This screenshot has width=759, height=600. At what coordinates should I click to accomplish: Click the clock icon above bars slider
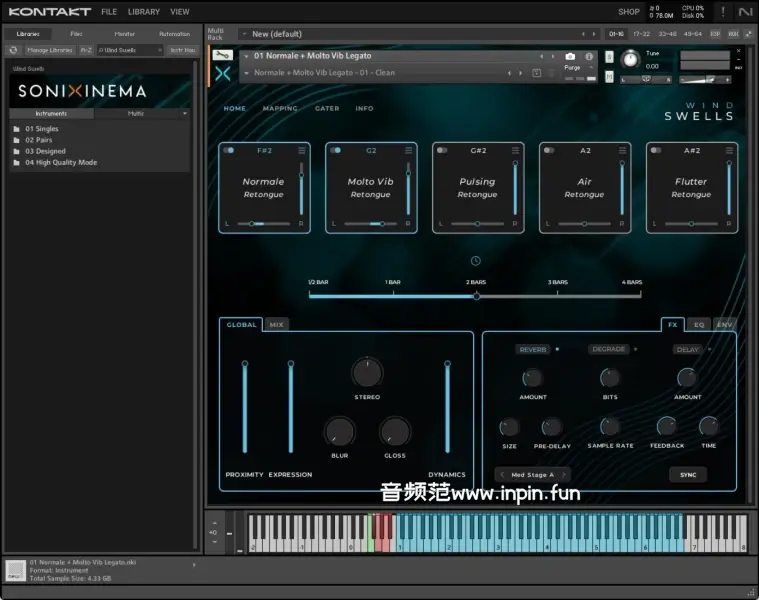point(476,261)
